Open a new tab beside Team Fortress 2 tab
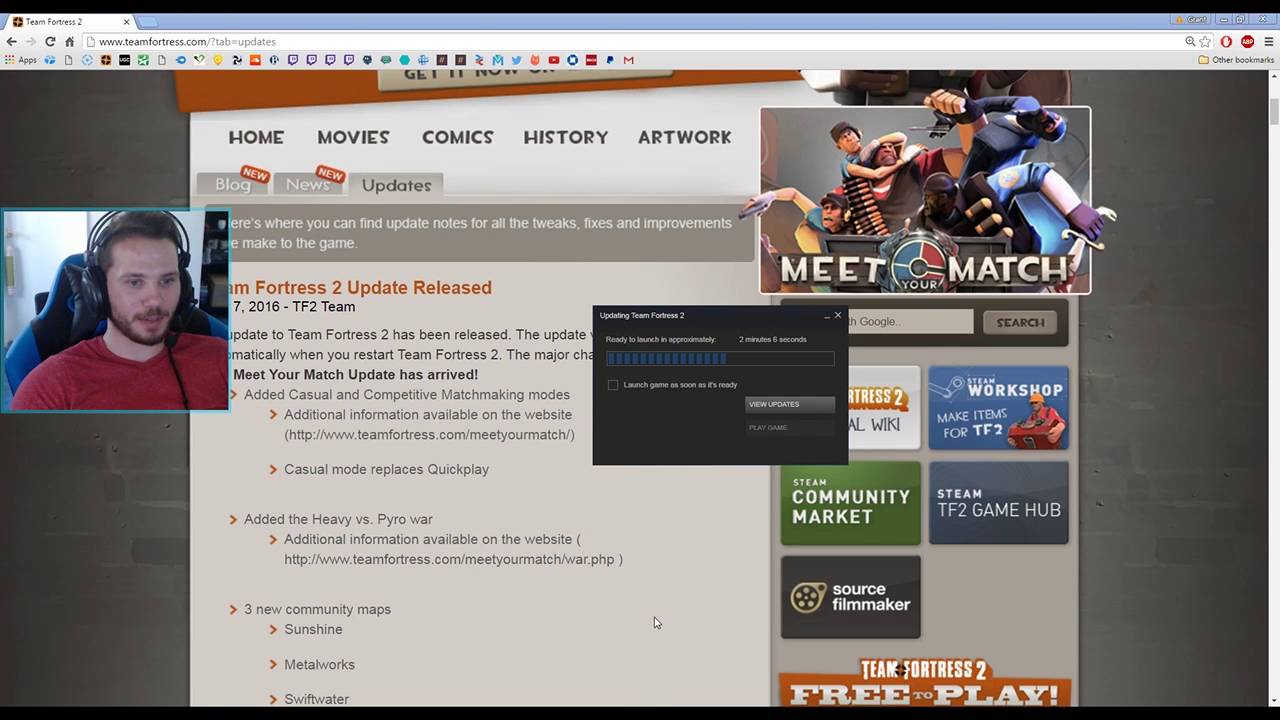This screenshot has width=1280, height=720. click(x=146, y=21)
